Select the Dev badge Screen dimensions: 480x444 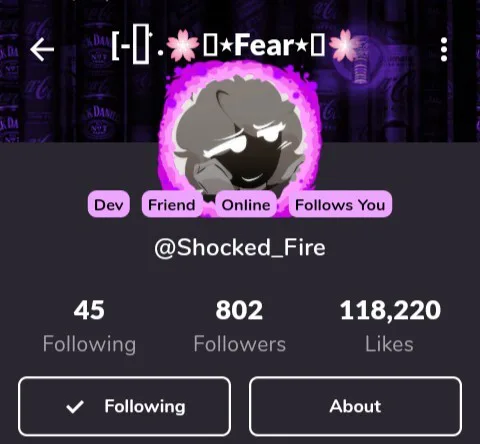pos(109,204)
